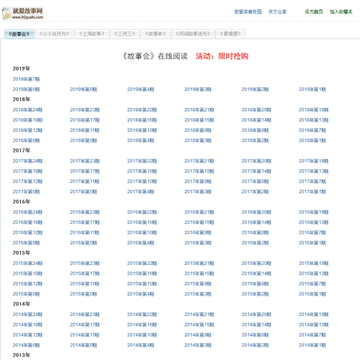Image resolution: width=360 pixels, height=360 pixels.
Task: Select issue 2014年第14期
Action: [x=256, y=324]
